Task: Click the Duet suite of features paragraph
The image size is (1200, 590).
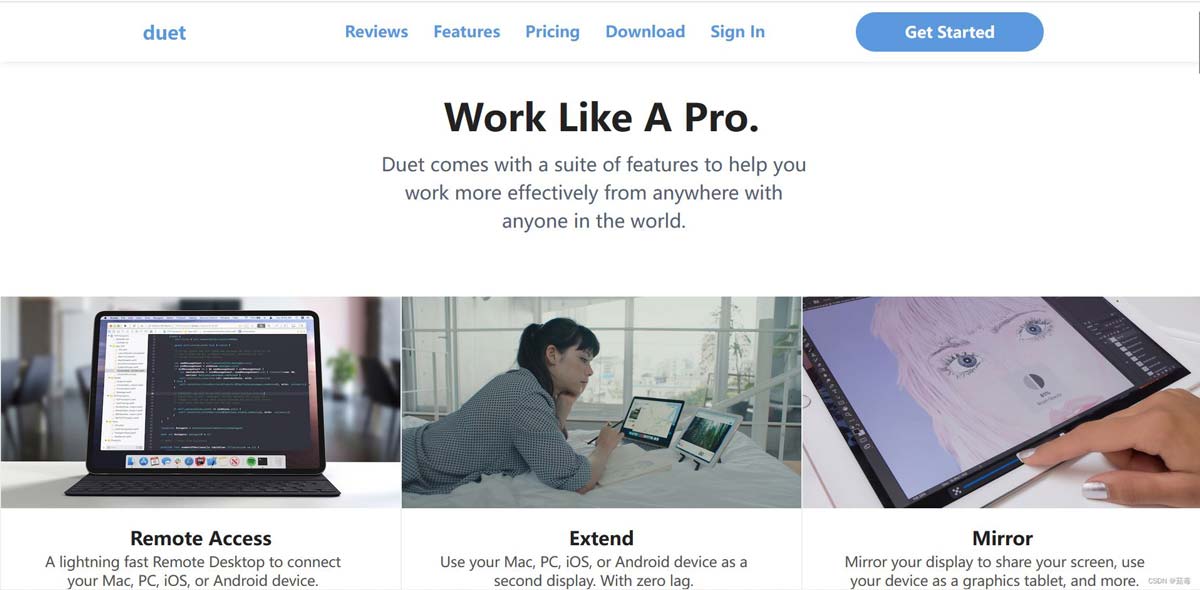Action: pos(594,192)
